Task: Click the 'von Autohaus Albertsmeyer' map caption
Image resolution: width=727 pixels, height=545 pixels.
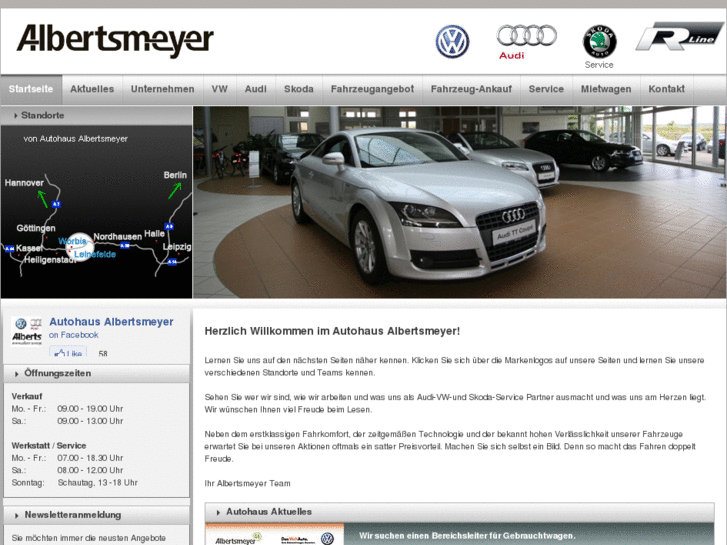Action: point(76,139)
